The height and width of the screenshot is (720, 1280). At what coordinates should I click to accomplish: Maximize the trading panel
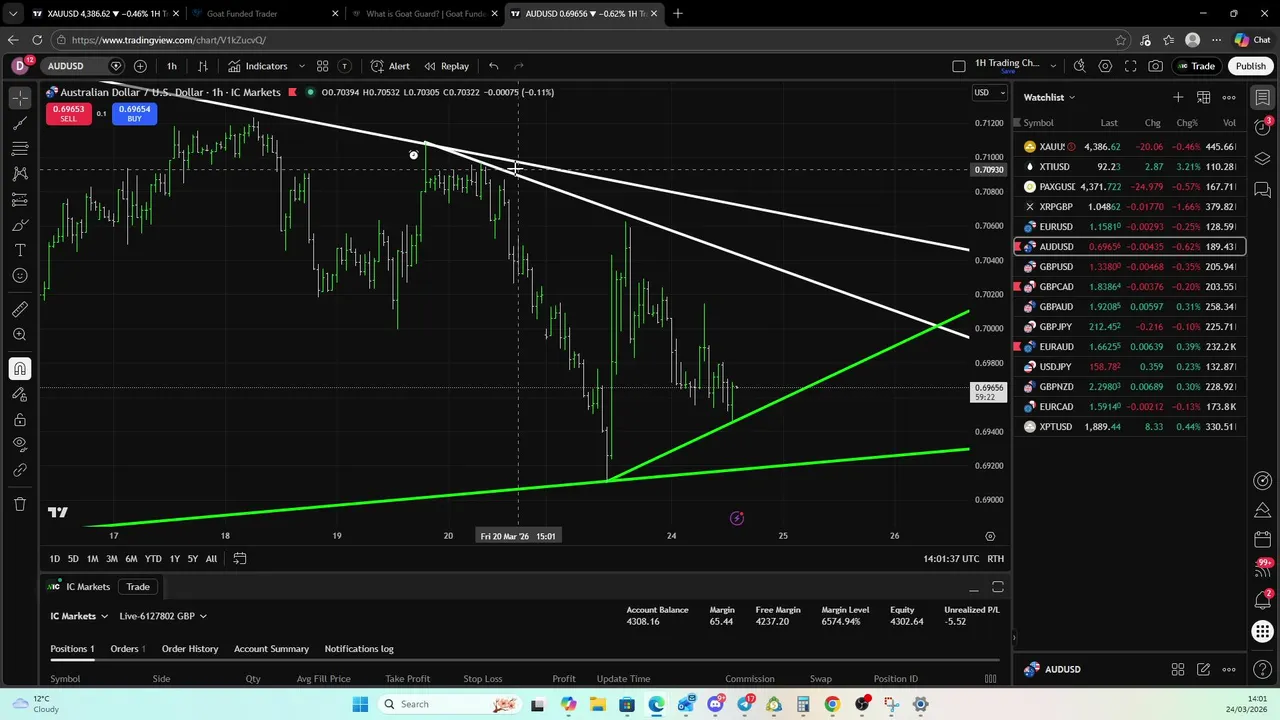point(997,587)
